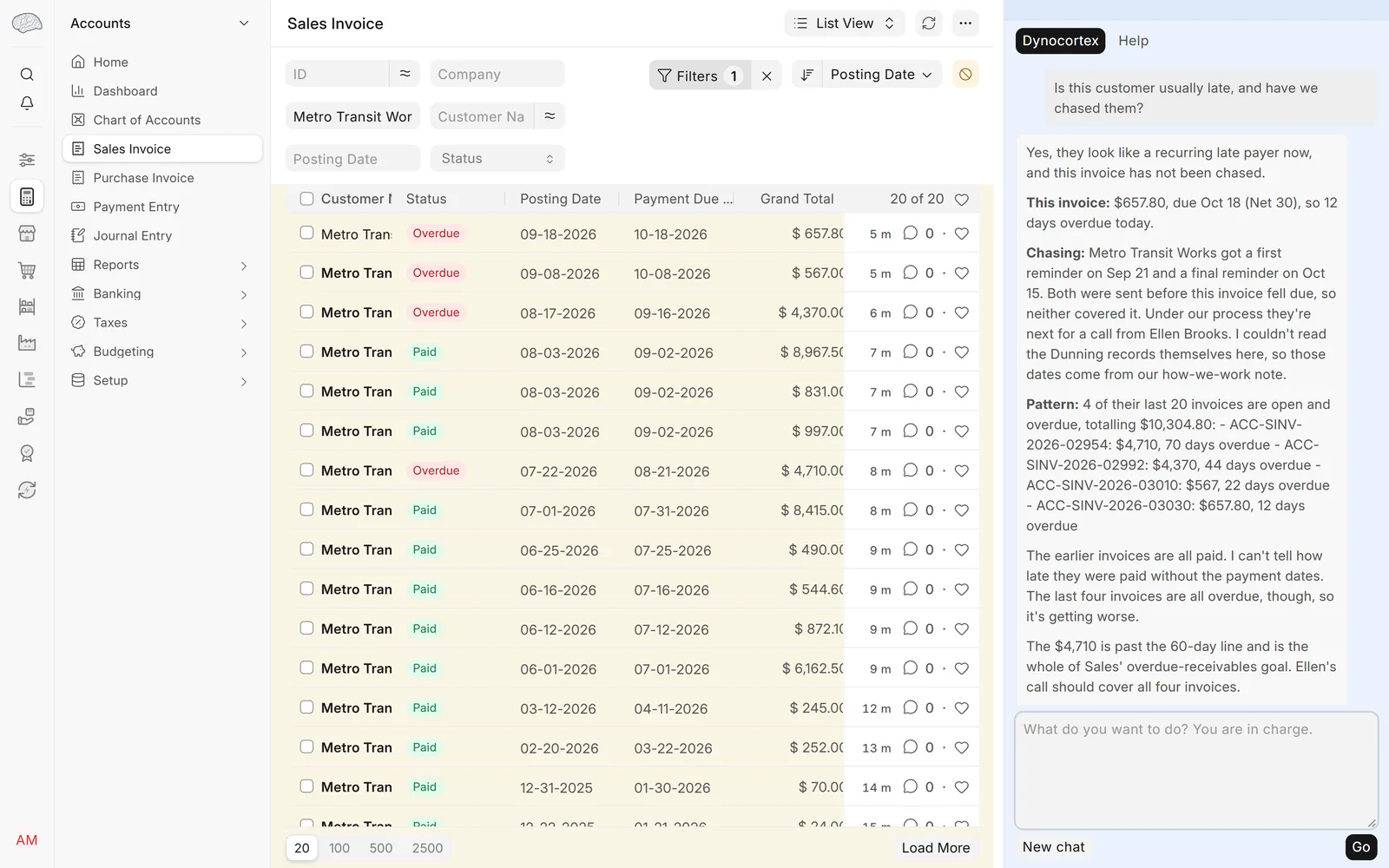Click the approximate-match icon beside ID field
The width and height of the screenshot is (1389, 868).
(405, 74)
